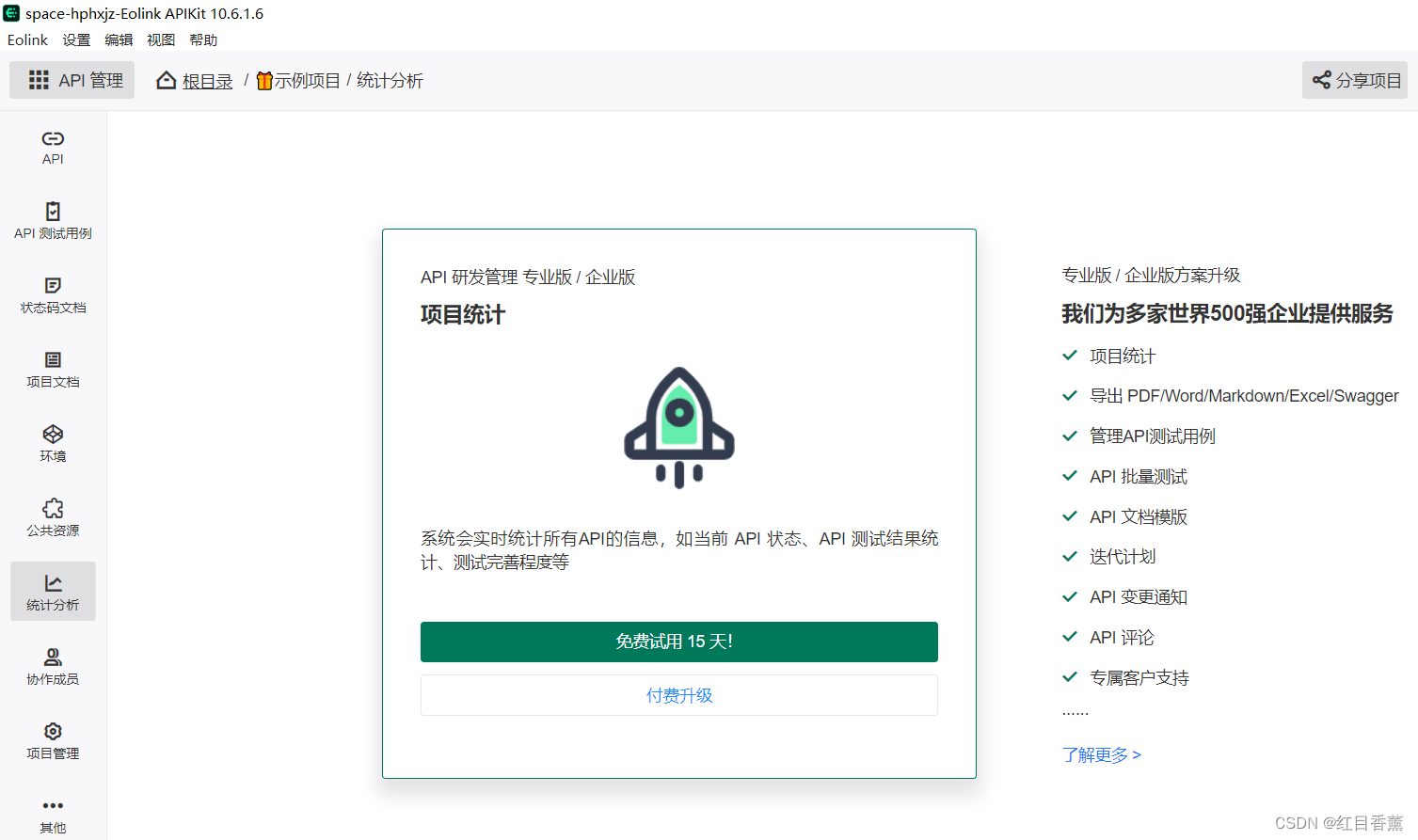Click the checkmark beside 项目统计 feature

1070,356
